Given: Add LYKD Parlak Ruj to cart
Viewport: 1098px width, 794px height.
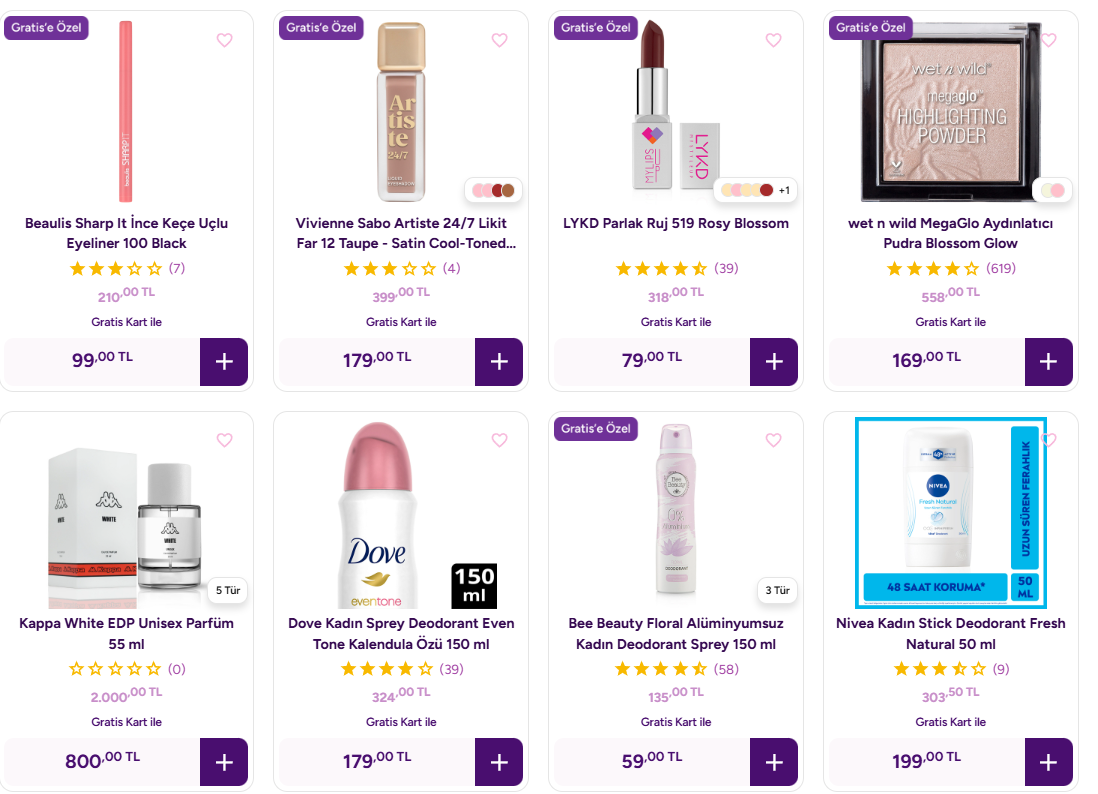Looking at the screenshot, I should [x=774, y=362].
